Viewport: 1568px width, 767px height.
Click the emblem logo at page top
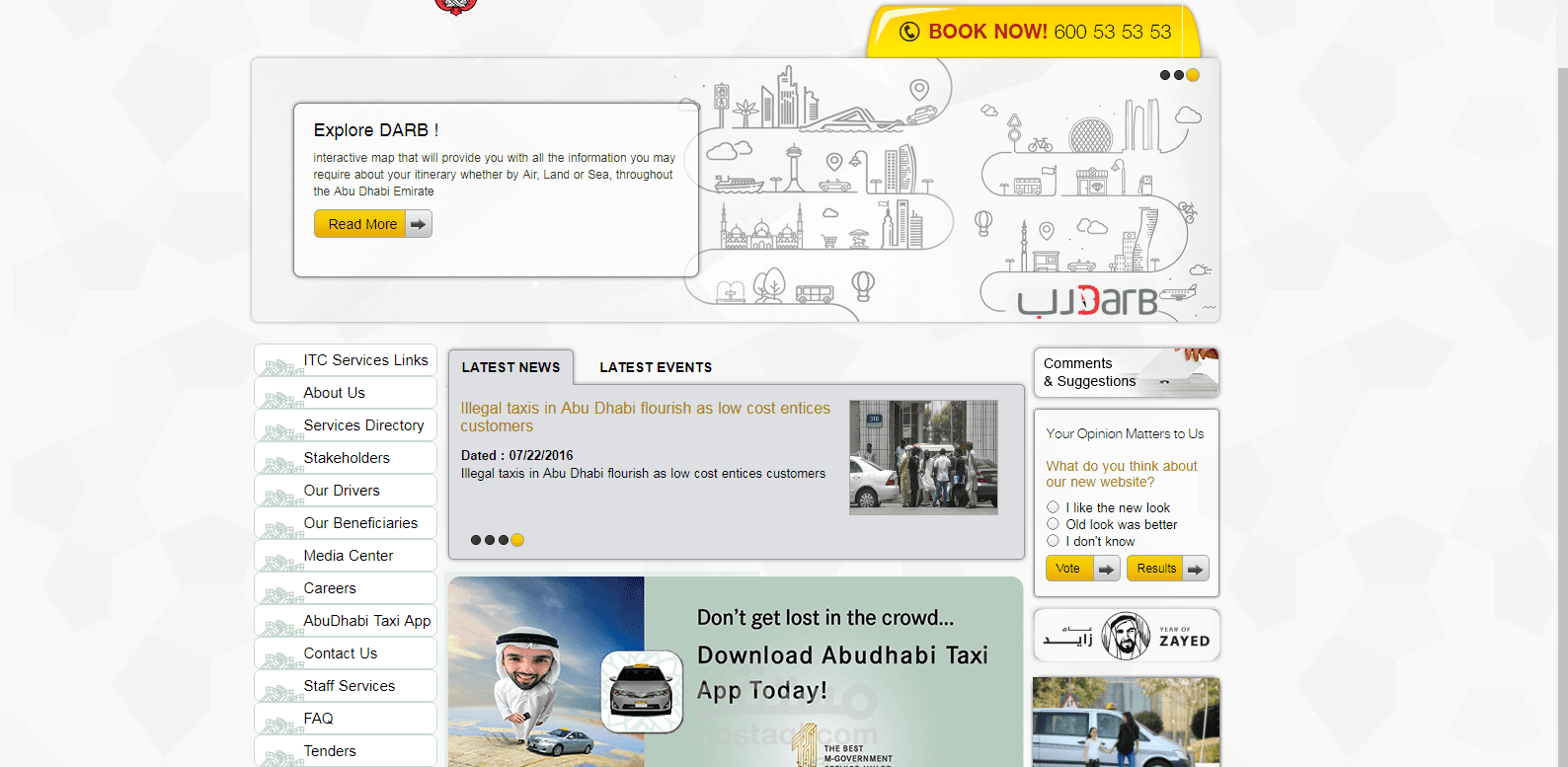456,8
